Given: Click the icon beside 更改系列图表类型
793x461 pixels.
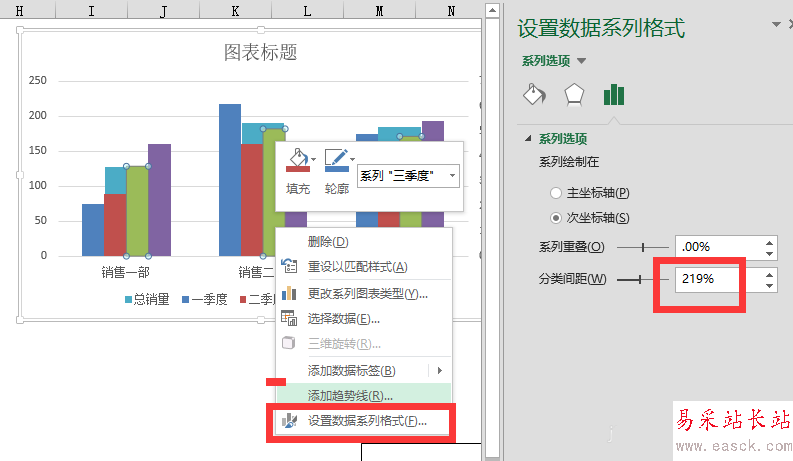Looking at the screenshot, I should coord(289,293).
